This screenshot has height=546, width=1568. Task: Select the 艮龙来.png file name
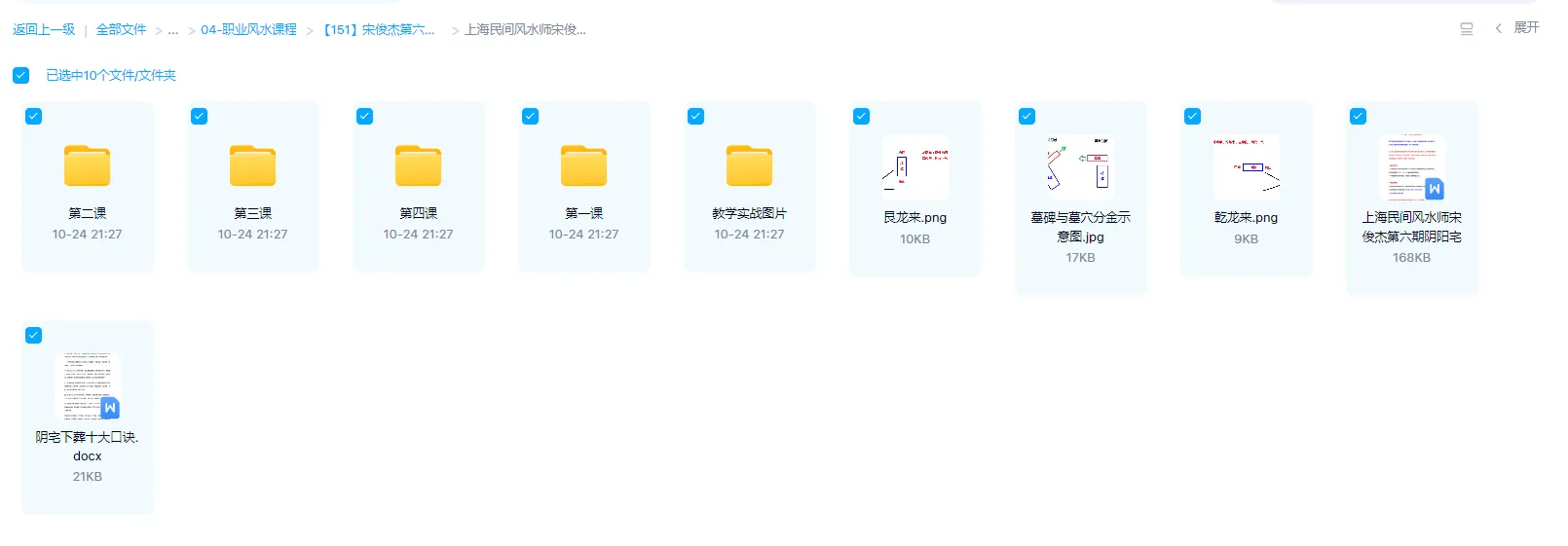(915, 218)
